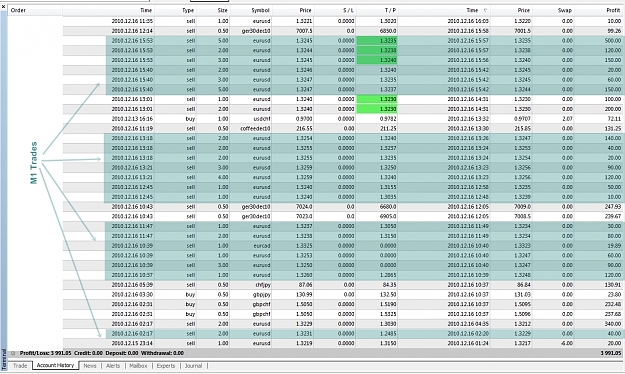Sort by the Size column header
Screen dimensions: 625x374
222,10
